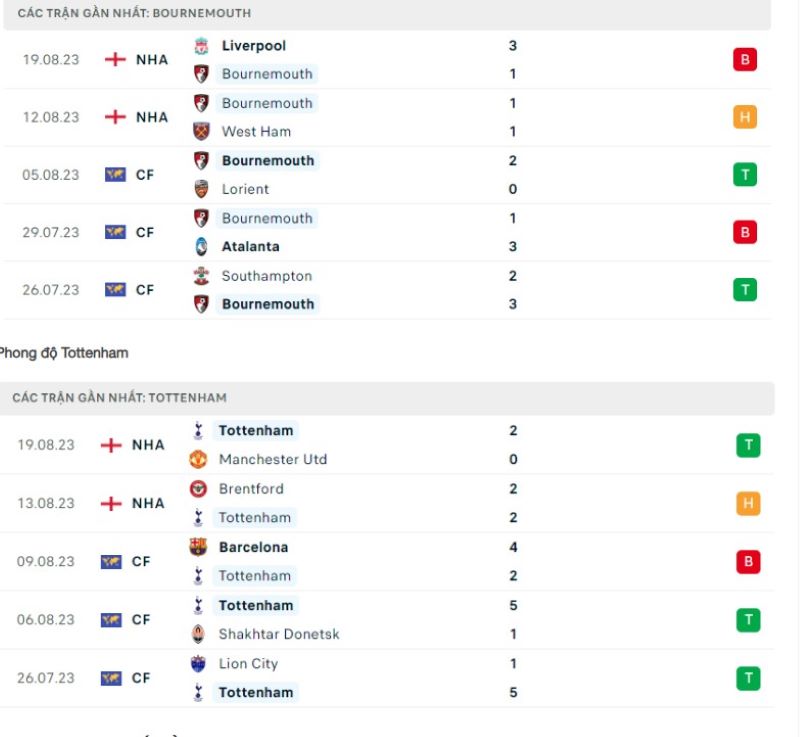Image resolution: width=800 pixels, height=737 pixels.
Task: Click the West Ham club crest icon
Action: pyautogui.click(x=201, y=131)
